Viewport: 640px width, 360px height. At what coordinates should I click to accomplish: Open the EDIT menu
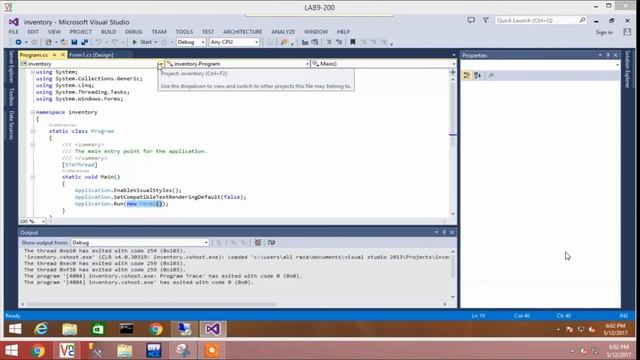click(33, 31)
